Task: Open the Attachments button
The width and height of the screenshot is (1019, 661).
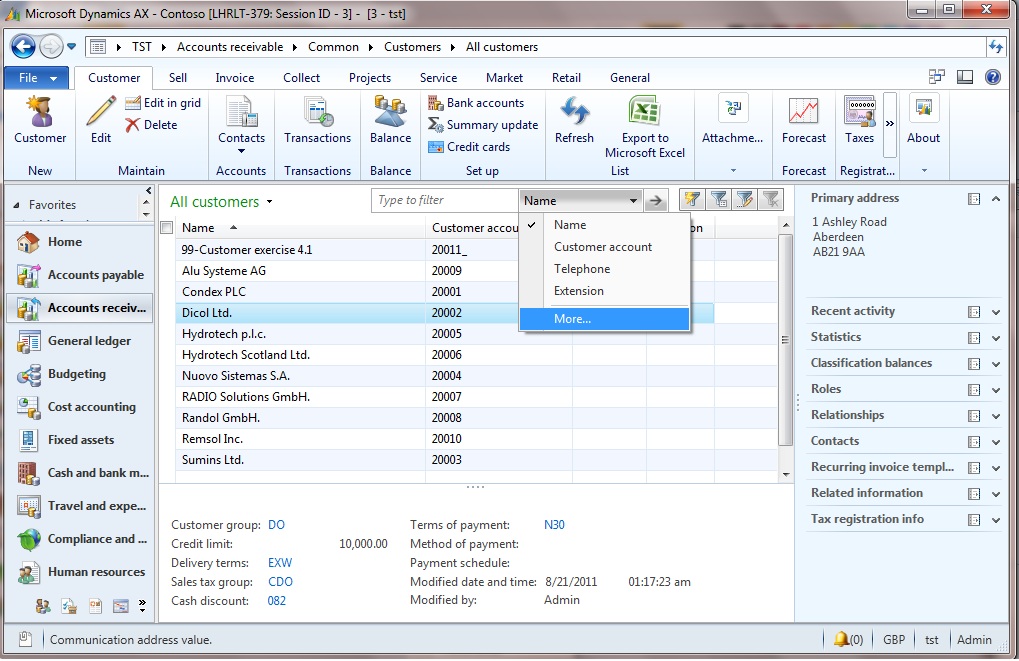Action: (x=732, y=120)
